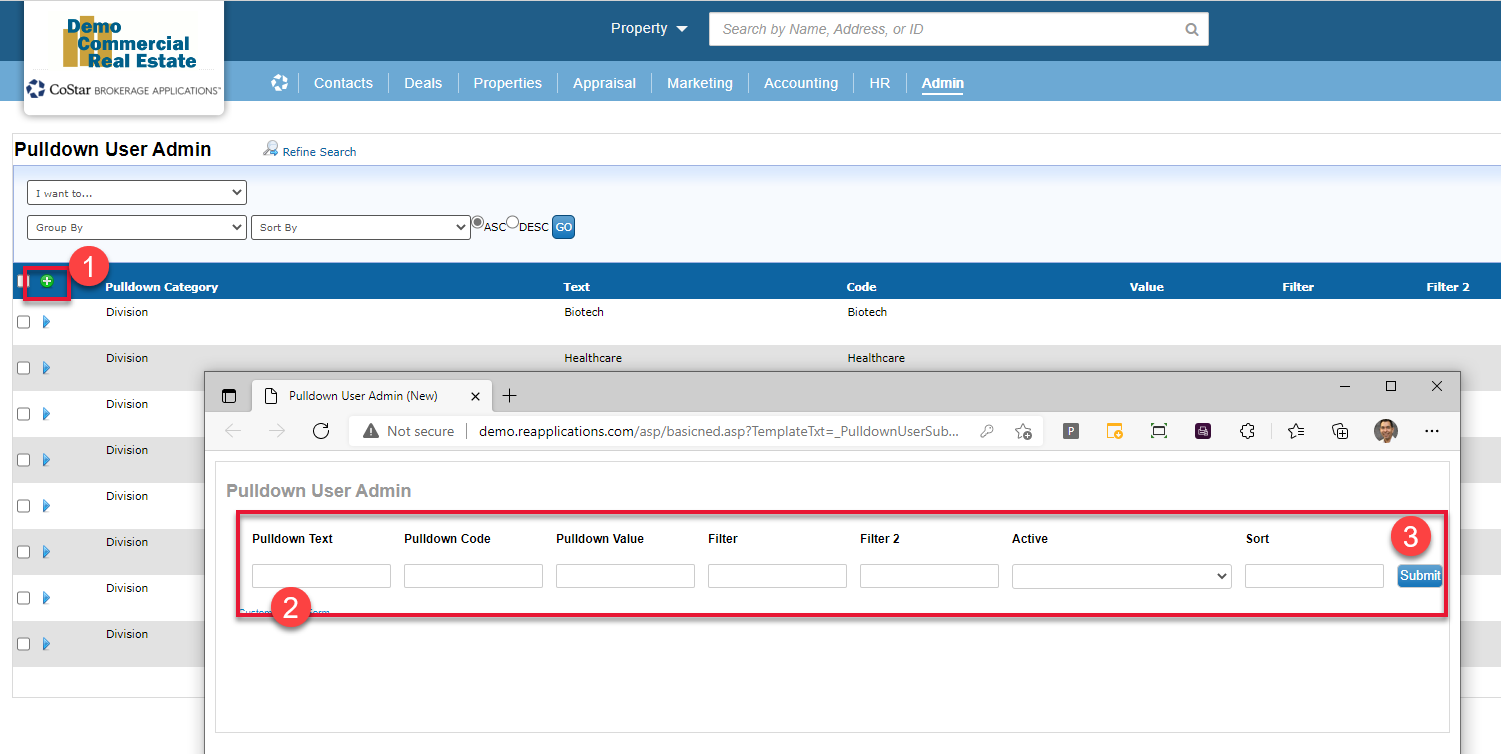Screen dimensions: 1501x754
Task: Open the 'I want to...' dropdown
Action: (137, 193)
